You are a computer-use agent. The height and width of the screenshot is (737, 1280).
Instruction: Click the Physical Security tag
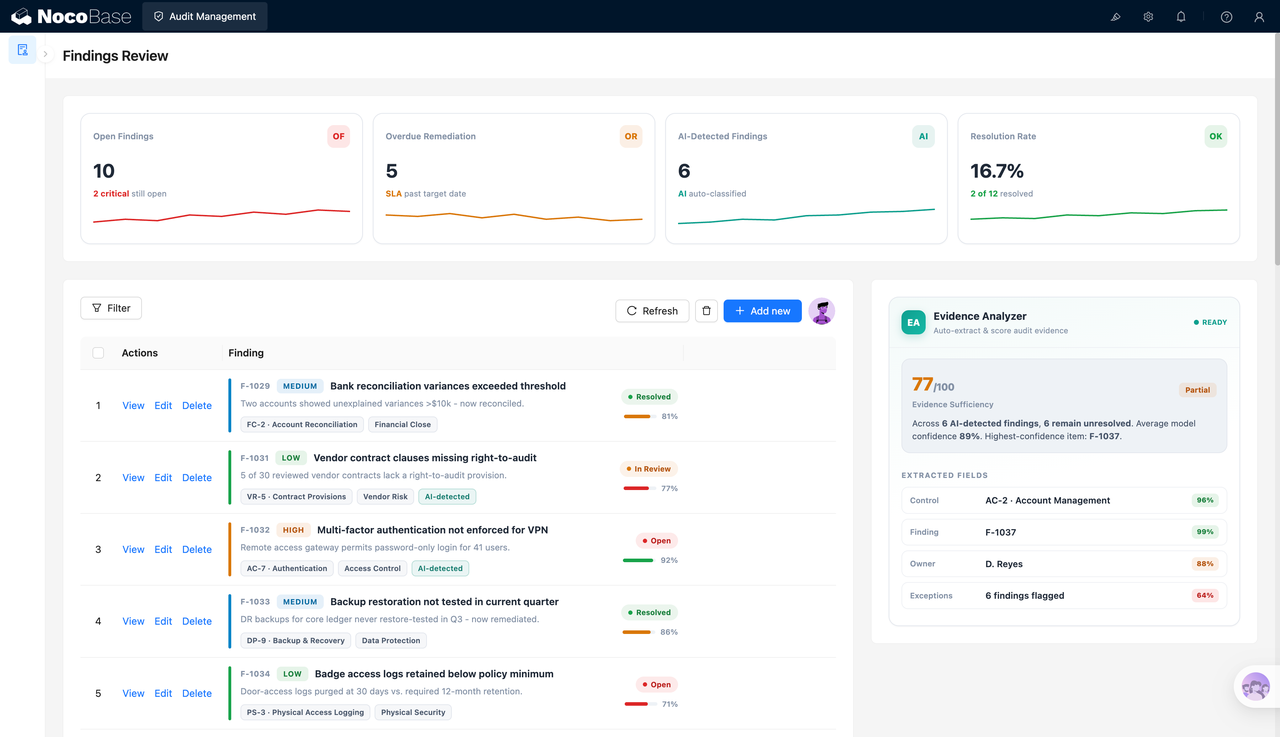(413, 712)
